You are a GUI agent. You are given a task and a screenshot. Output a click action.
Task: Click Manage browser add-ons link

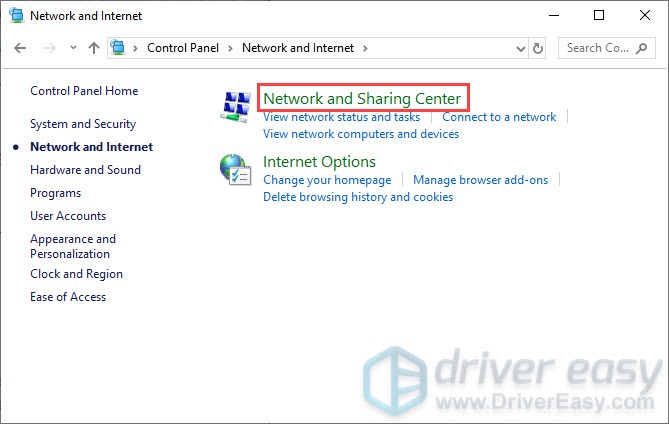click(480, 180)
